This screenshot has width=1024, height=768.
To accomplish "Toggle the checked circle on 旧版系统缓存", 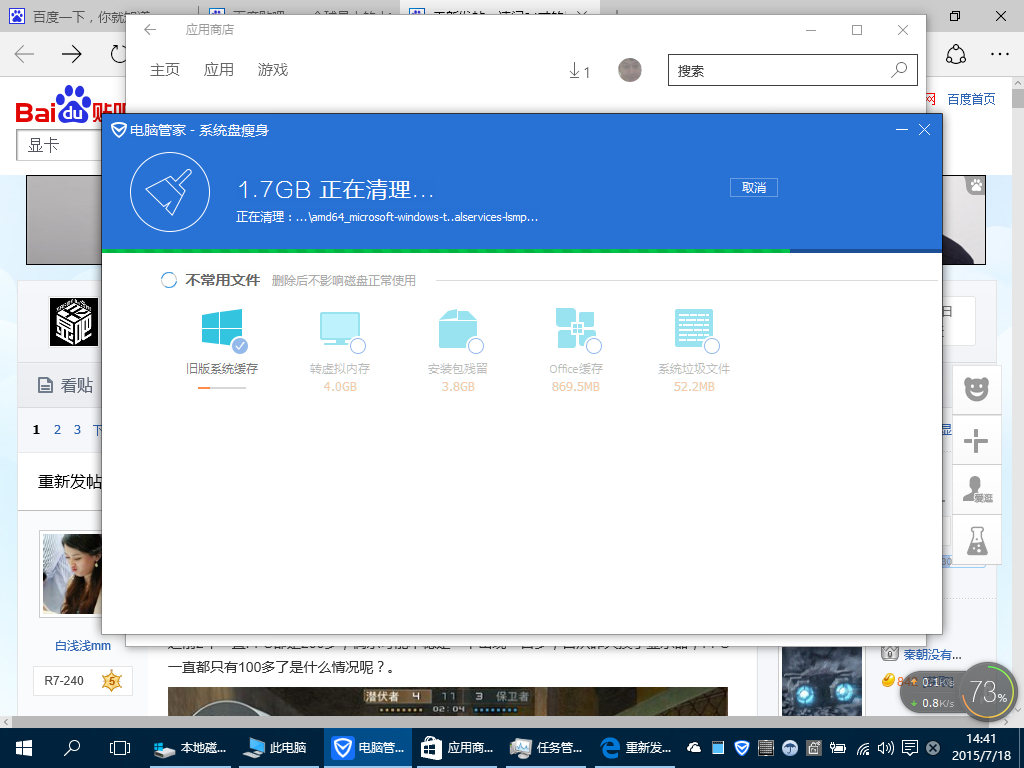I will (x=240, y=345).
